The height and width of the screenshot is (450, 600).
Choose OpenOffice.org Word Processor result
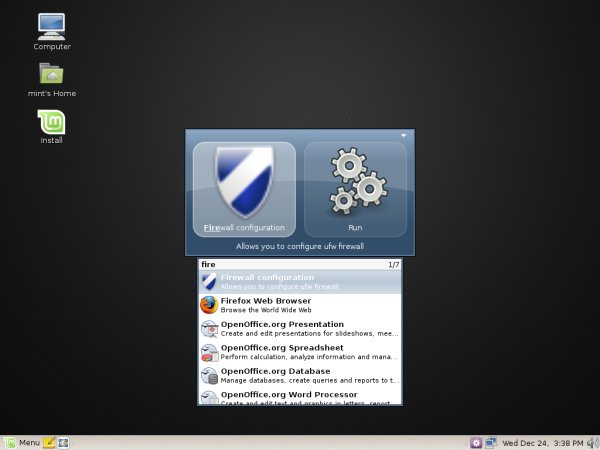pos(300,396)
